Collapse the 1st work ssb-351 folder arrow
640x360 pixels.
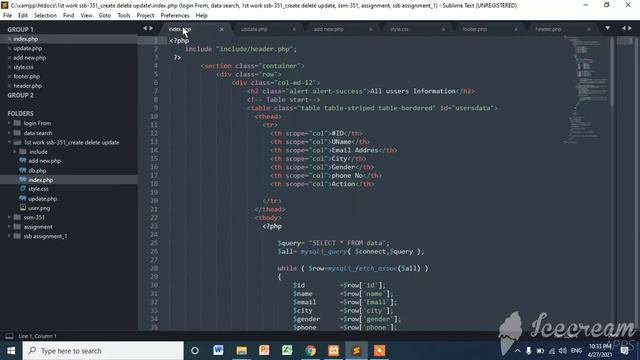(9, 142)
